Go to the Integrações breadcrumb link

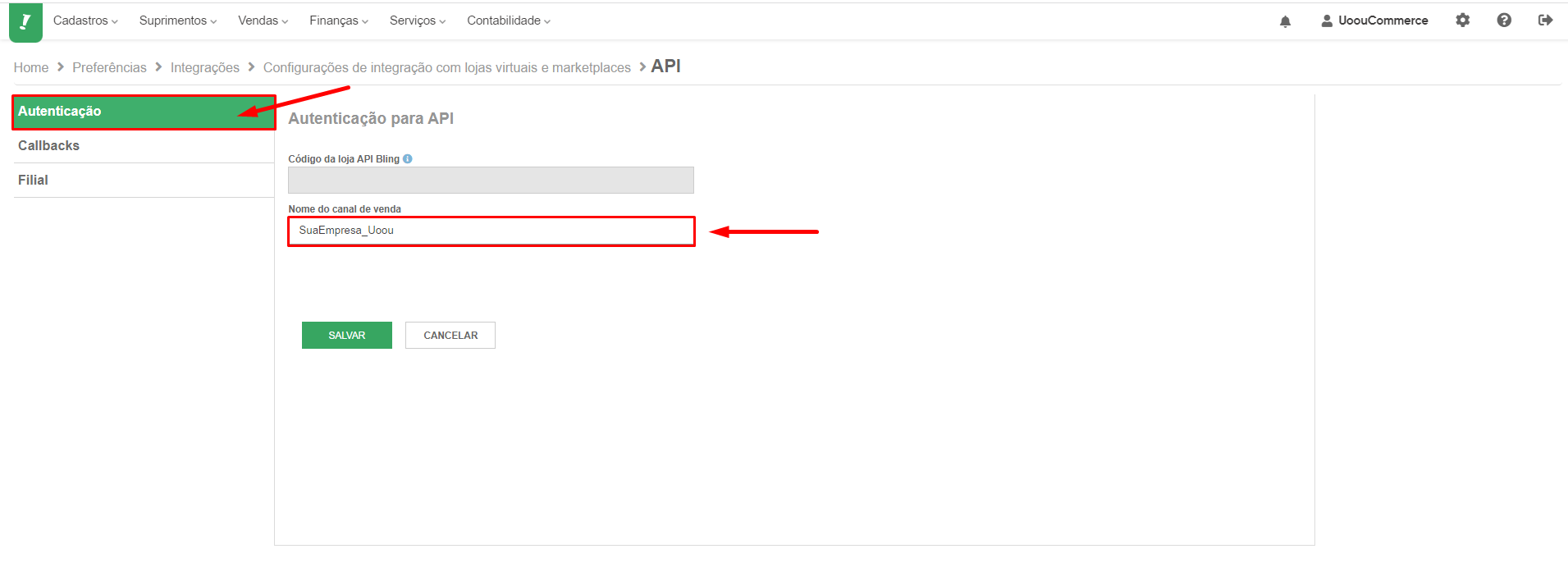point(205,67)
